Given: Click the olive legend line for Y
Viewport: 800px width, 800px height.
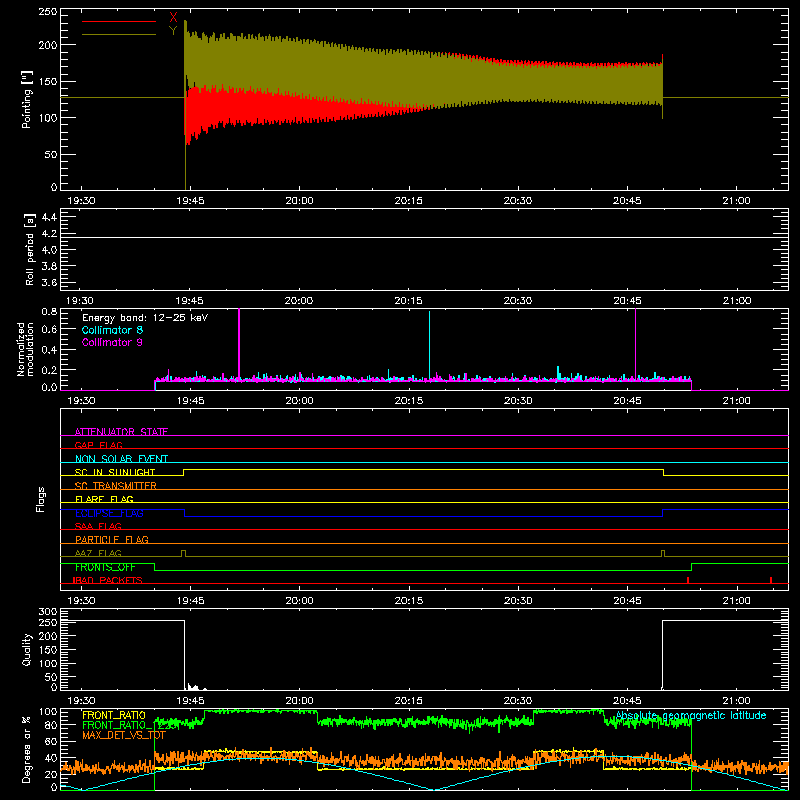Looking at the screenshot, I should 119,34.
